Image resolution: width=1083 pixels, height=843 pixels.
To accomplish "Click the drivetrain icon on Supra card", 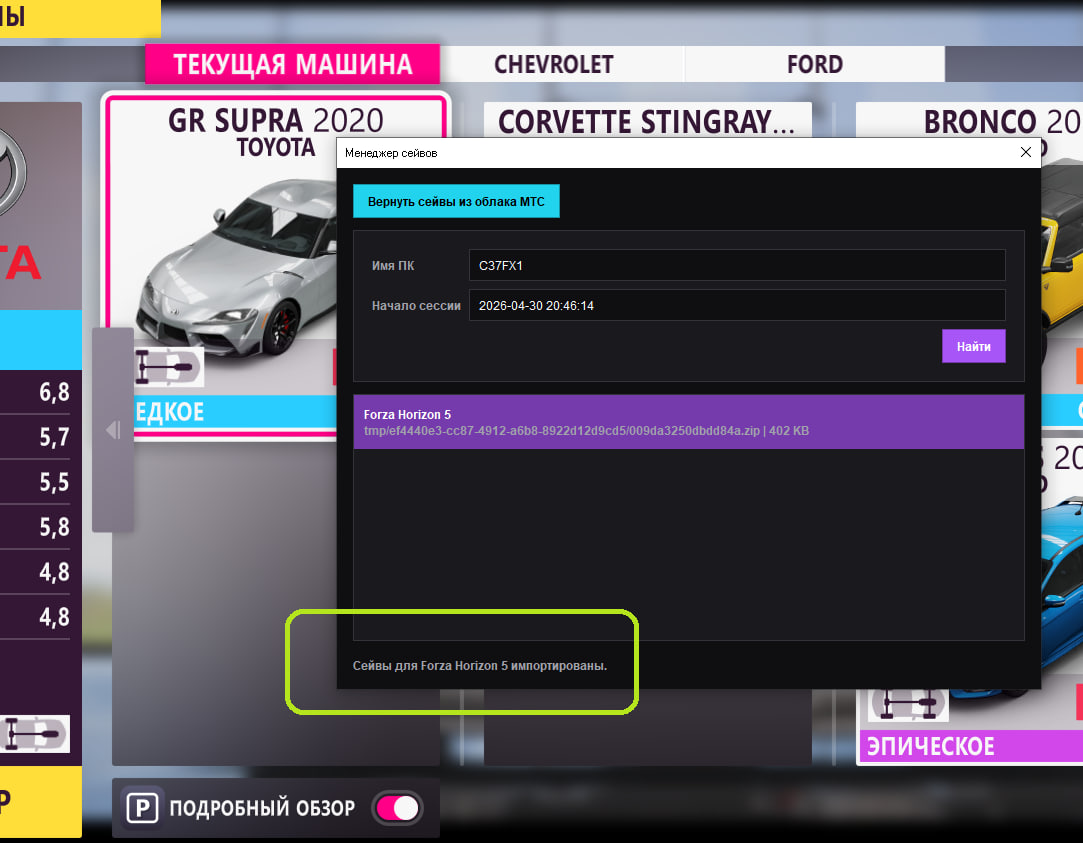I will click(168, 367).
